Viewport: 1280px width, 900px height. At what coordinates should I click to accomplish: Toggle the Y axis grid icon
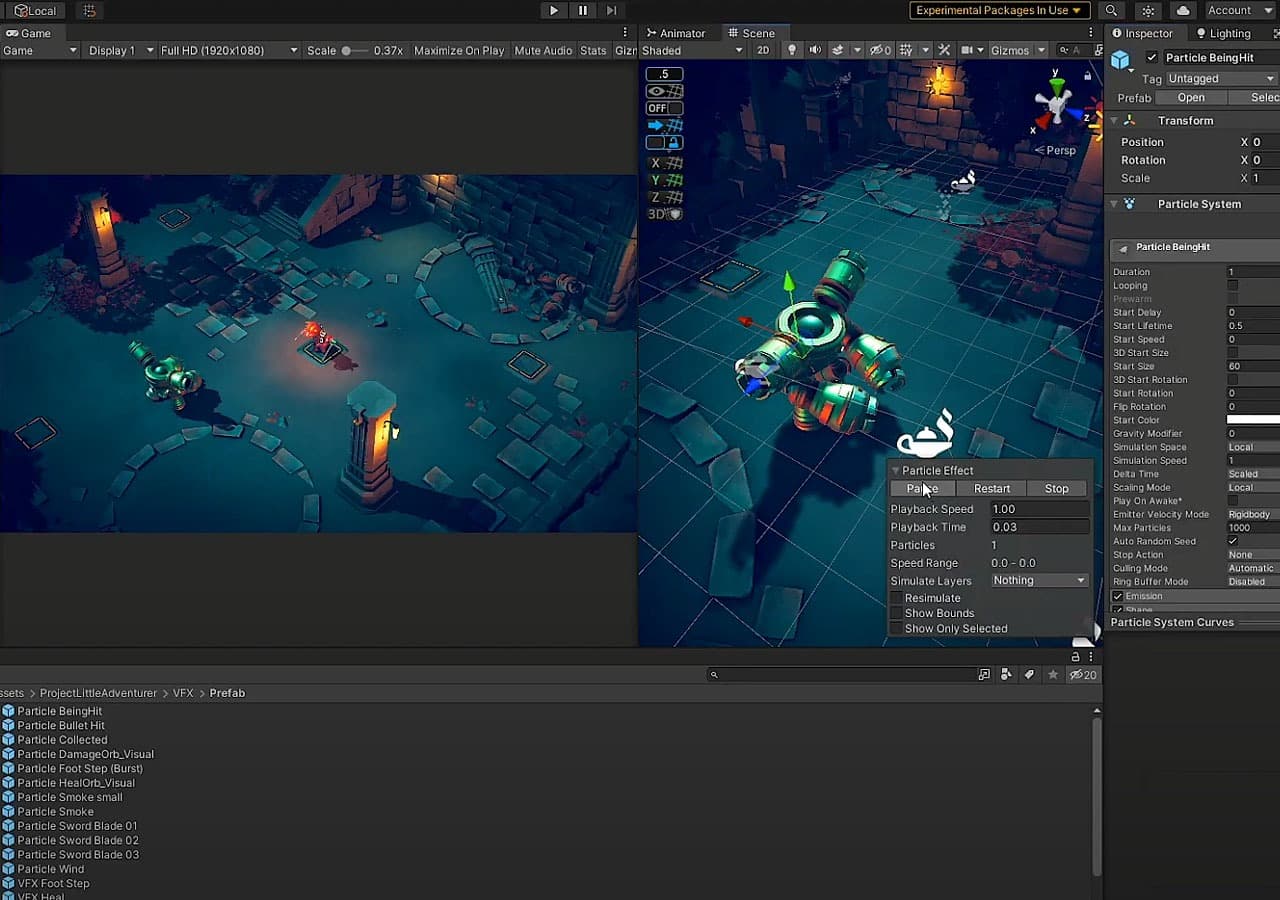pos(664,180)
